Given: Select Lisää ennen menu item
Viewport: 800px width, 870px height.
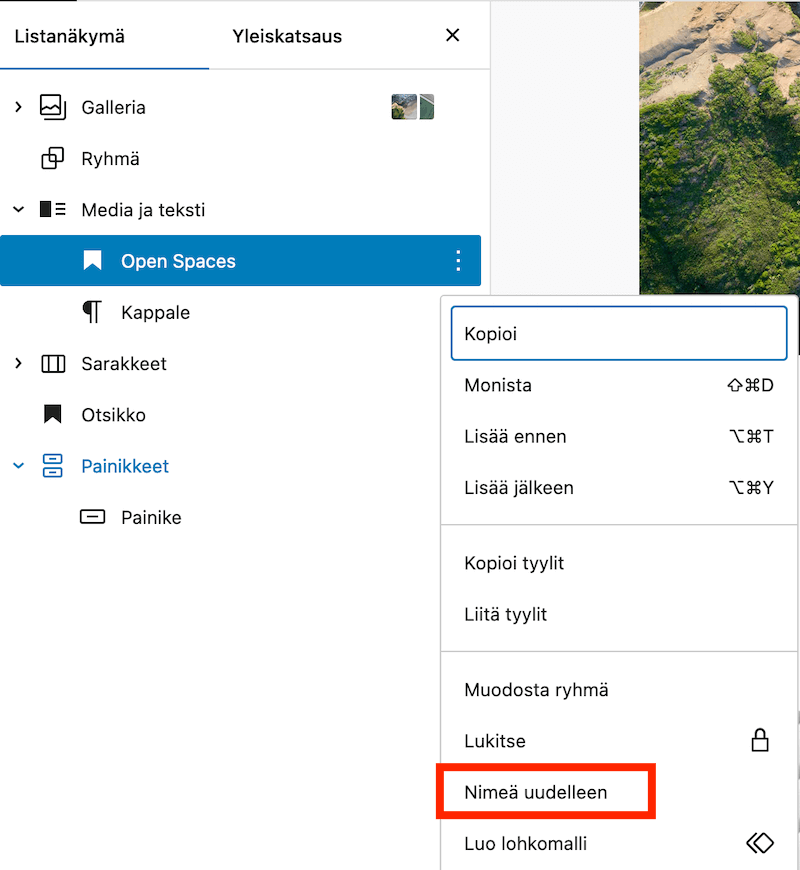Looking at the screenshot, I should pyautogui.click(x=619, y=437).
